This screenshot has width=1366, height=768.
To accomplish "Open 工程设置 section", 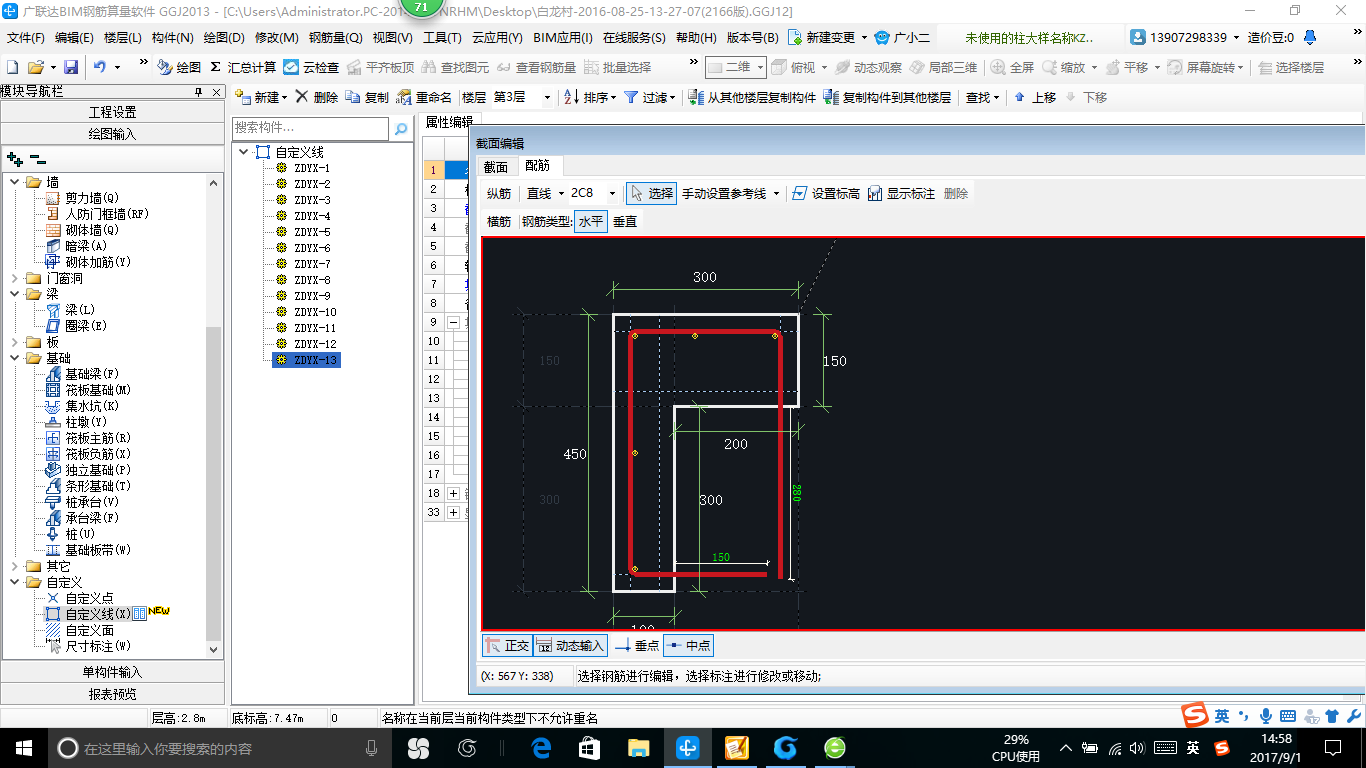I will [x=113, y=112].
